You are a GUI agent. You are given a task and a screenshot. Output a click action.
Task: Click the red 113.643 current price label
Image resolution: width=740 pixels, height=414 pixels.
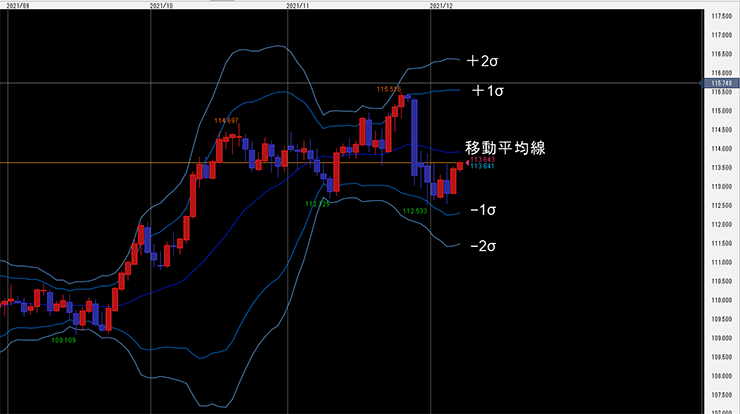click(x=482, y=160)
